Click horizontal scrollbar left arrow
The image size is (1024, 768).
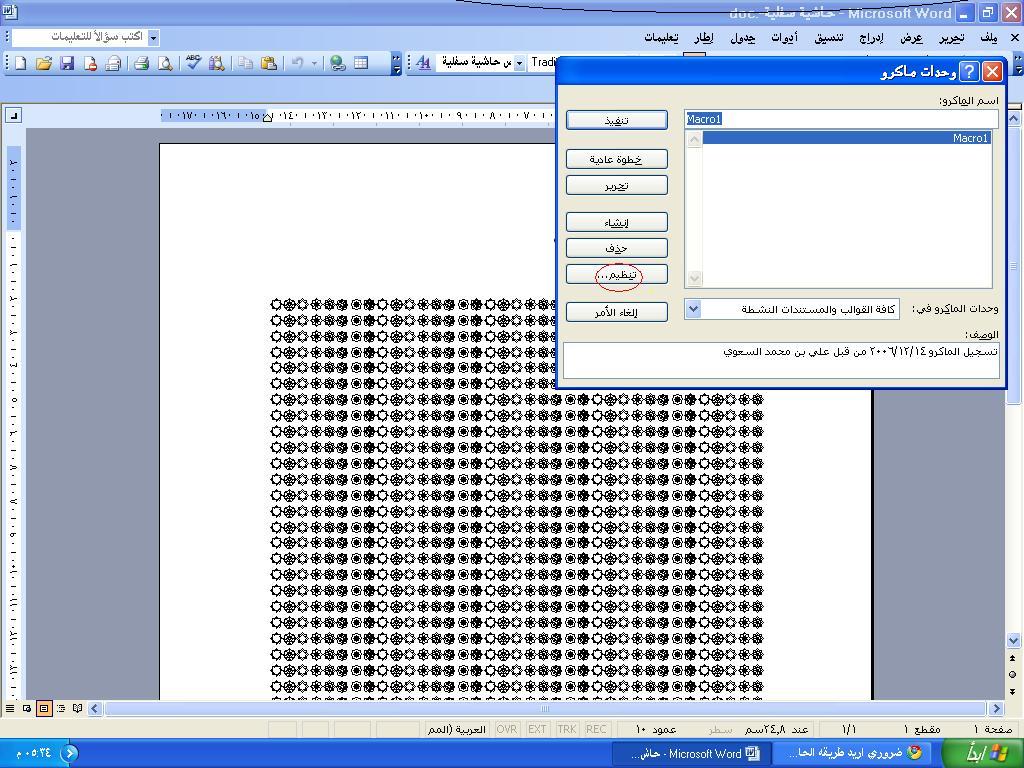coord(95,709)
